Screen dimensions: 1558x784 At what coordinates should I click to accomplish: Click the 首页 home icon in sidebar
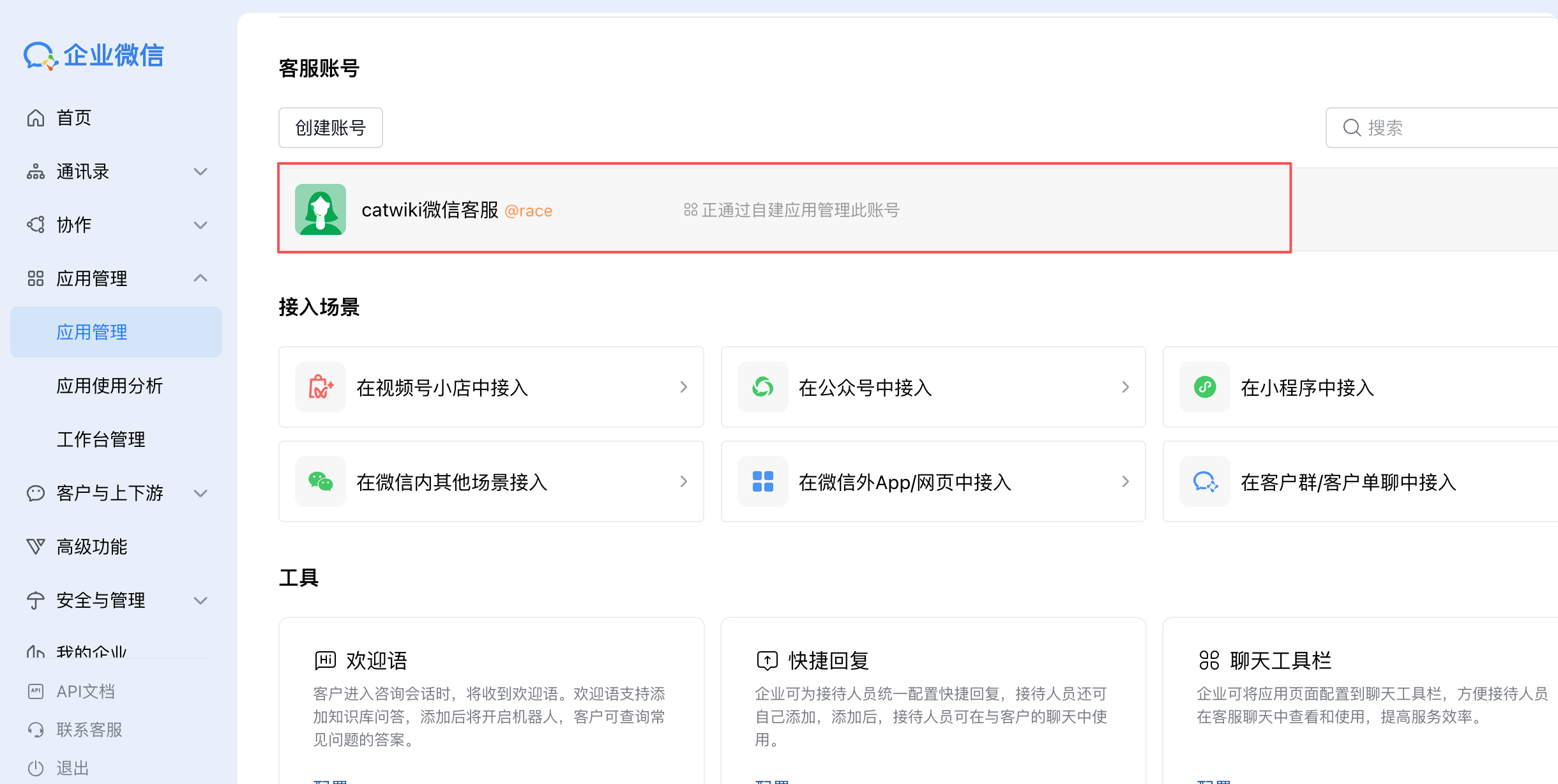36,118
